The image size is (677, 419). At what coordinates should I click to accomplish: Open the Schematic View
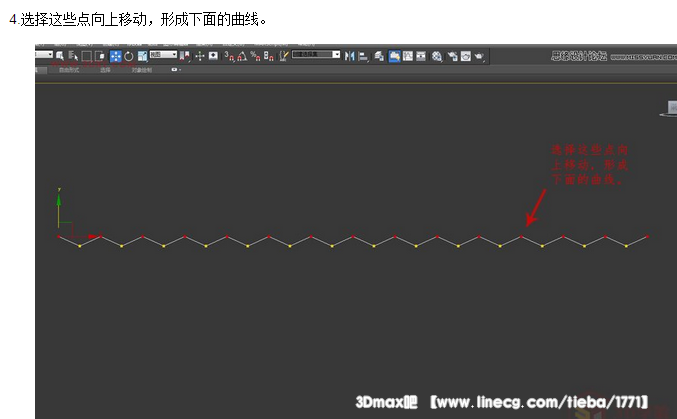click(x=421, y=56)
